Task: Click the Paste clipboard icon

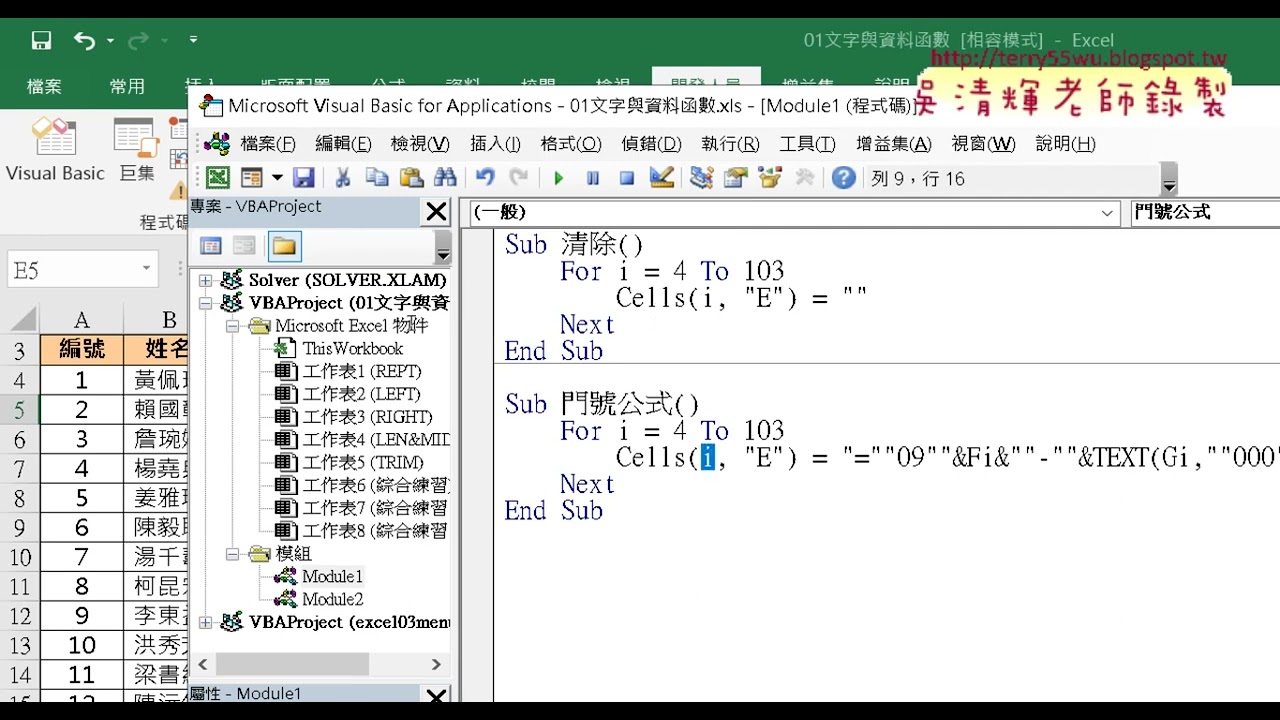Action: pos(411,178)
